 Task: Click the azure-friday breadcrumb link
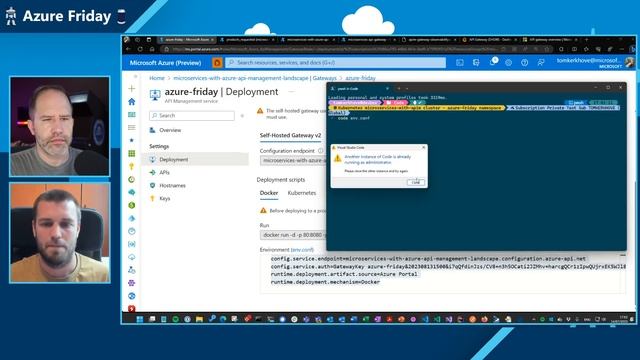point(360,78)
